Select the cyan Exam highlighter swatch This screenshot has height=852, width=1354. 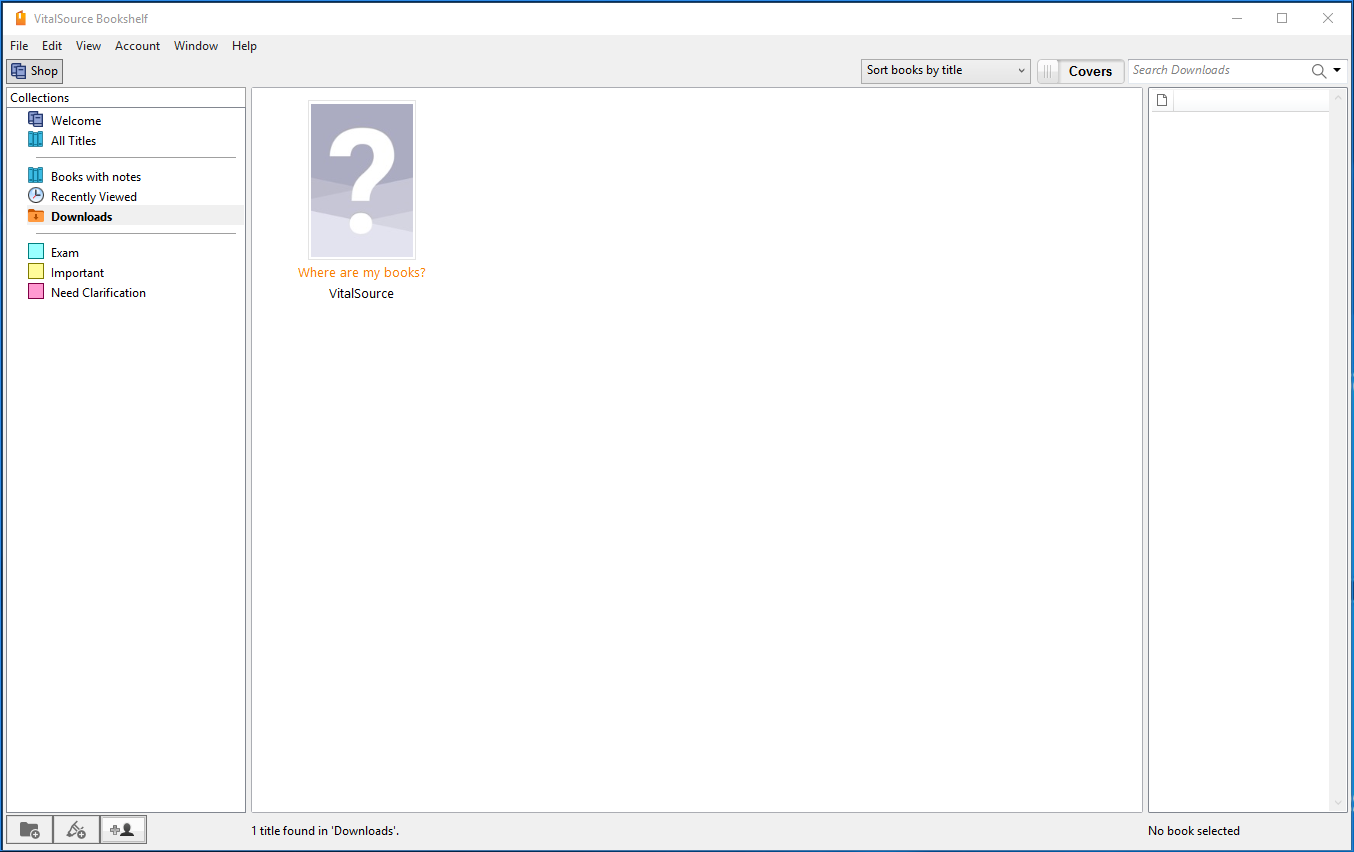click(x=36, y=252)
